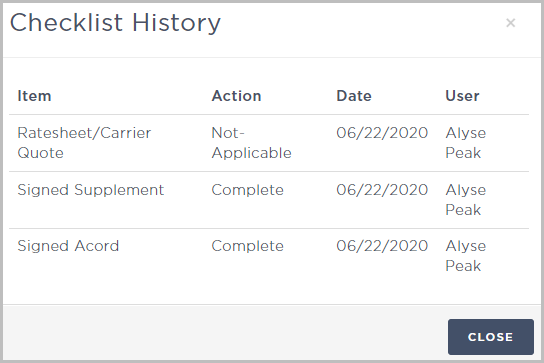
Task: Select the Signed Supplement item
Action: click(91, 190)
